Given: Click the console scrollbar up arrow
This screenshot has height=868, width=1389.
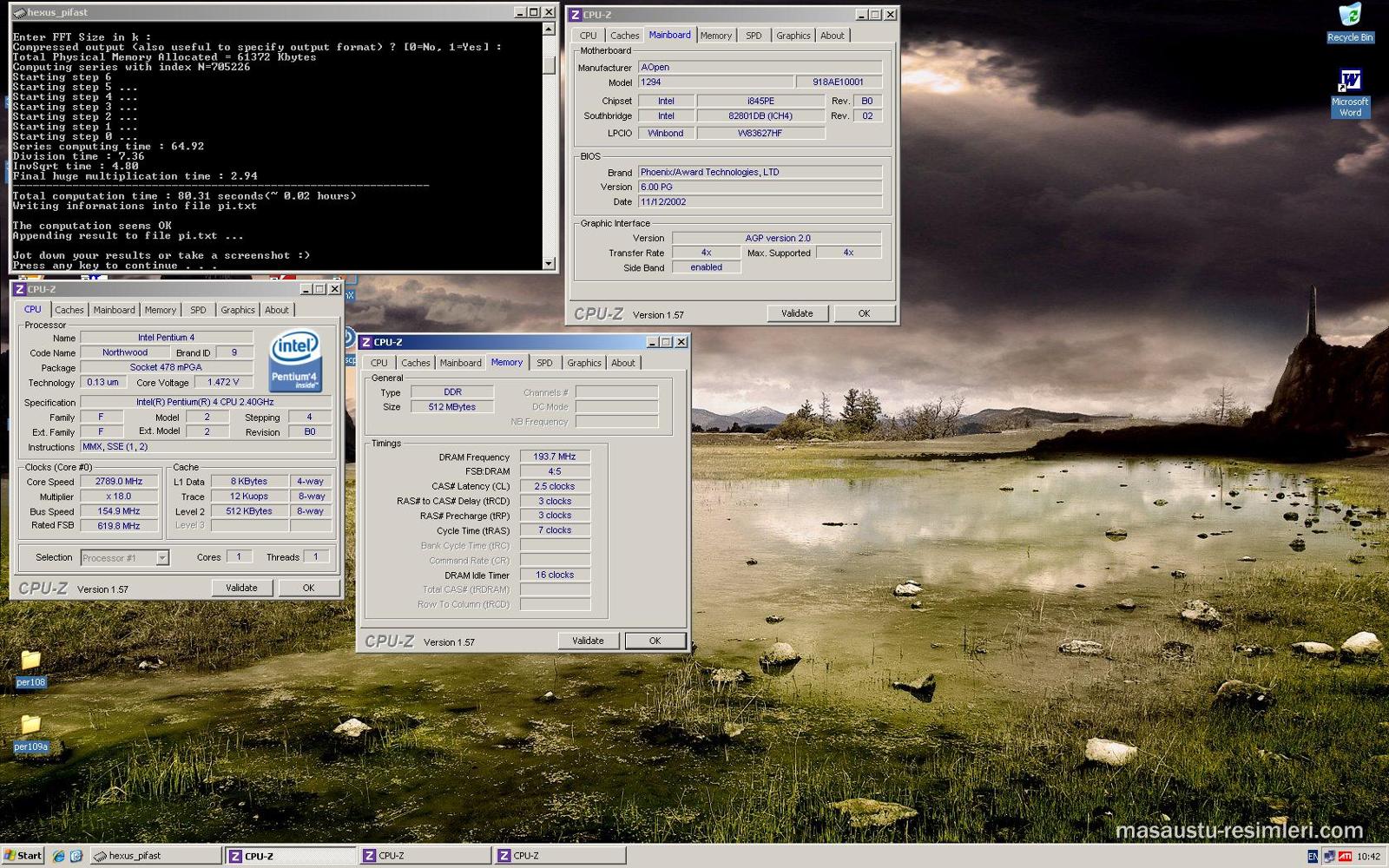Looking at the screenshot, I should [549, 29].
